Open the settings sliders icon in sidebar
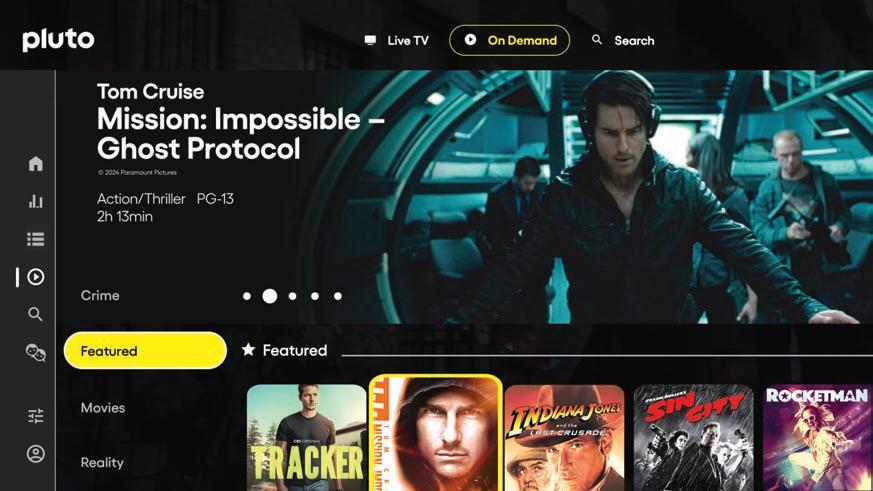Screen dimensions: 873x491 [x=36, y=416]
